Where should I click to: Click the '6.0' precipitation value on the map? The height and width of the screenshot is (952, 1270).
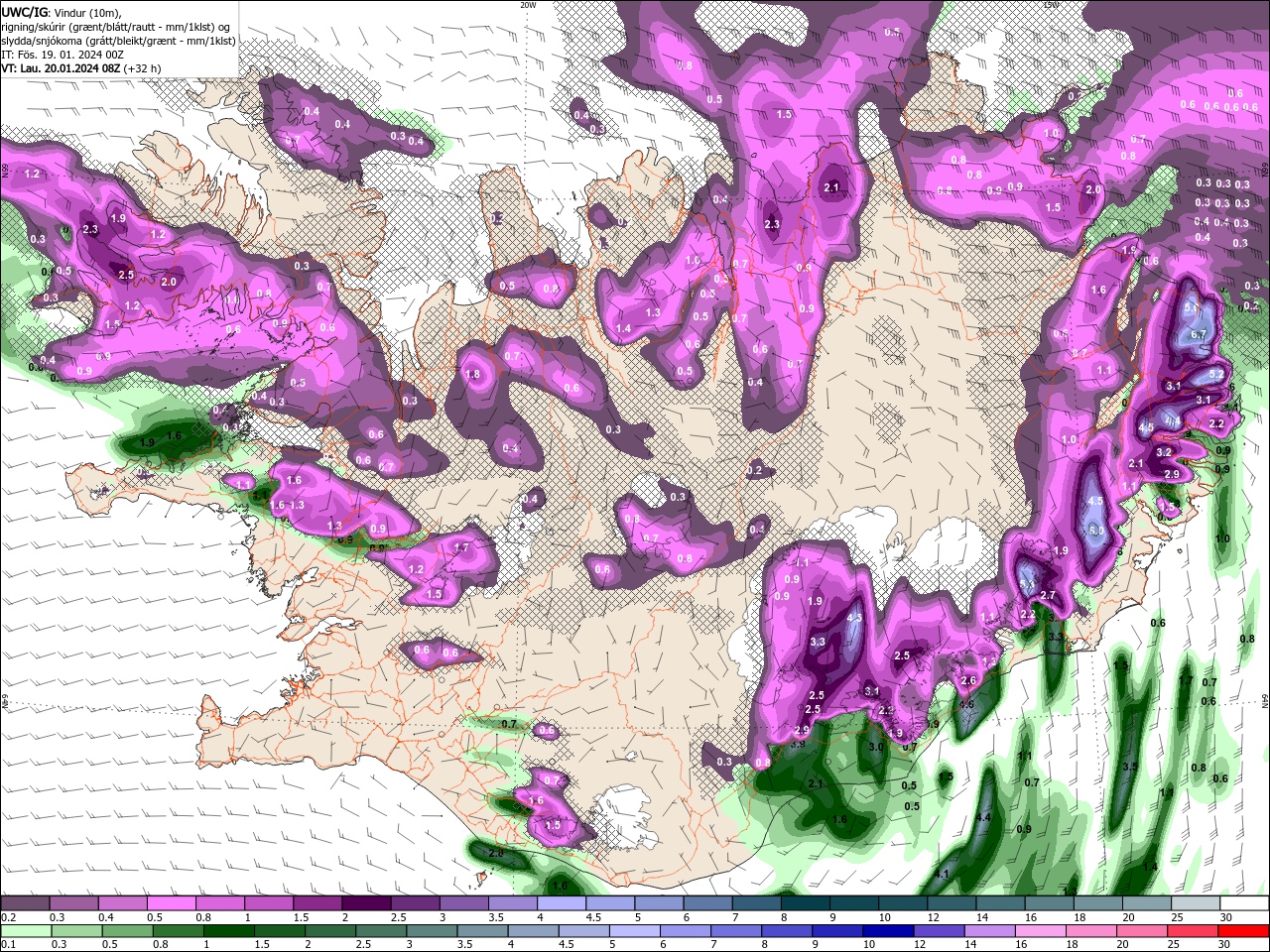1096,531
